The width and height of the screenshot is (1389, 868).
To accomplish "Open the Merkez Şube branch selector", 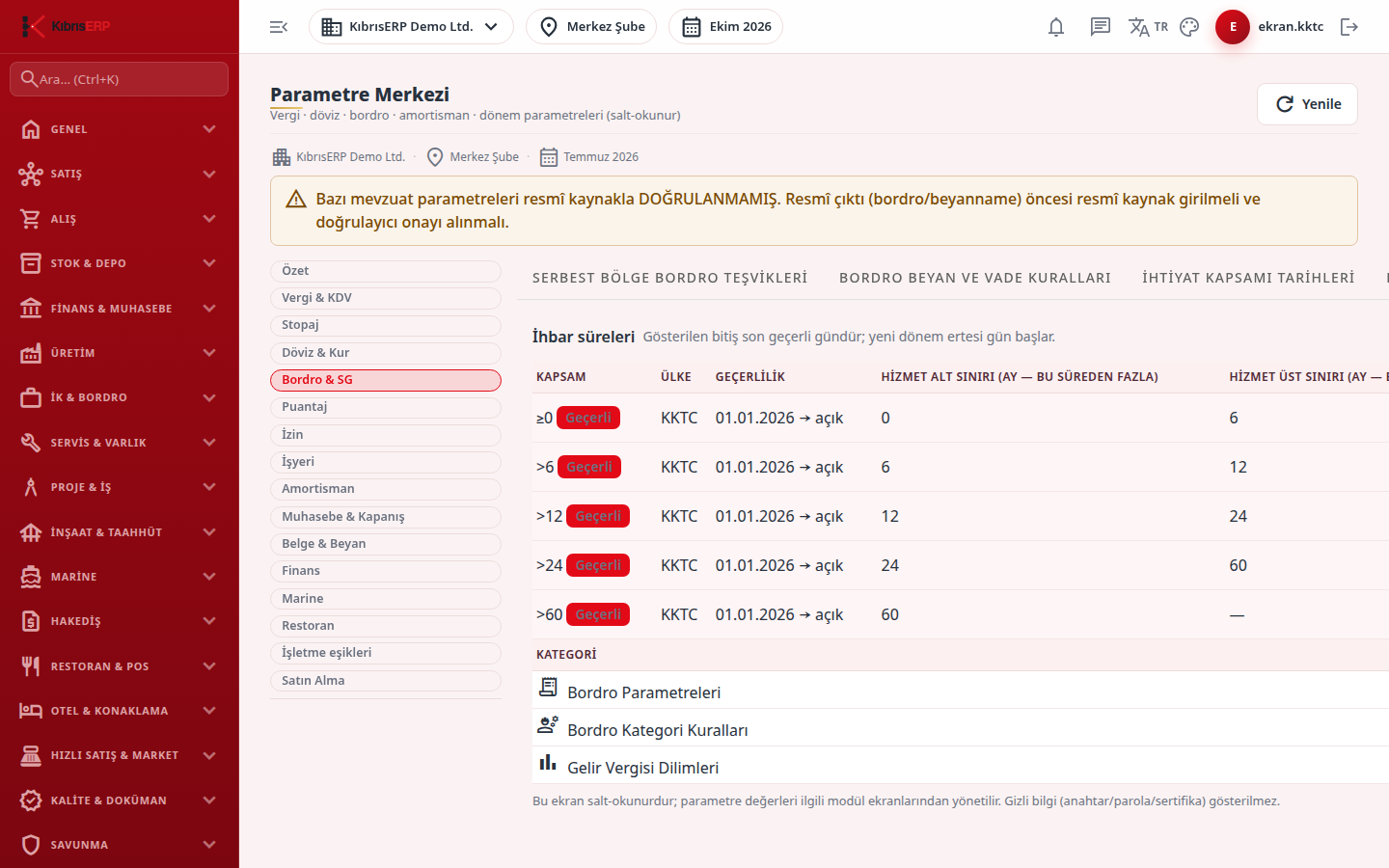I will point(591,27).
